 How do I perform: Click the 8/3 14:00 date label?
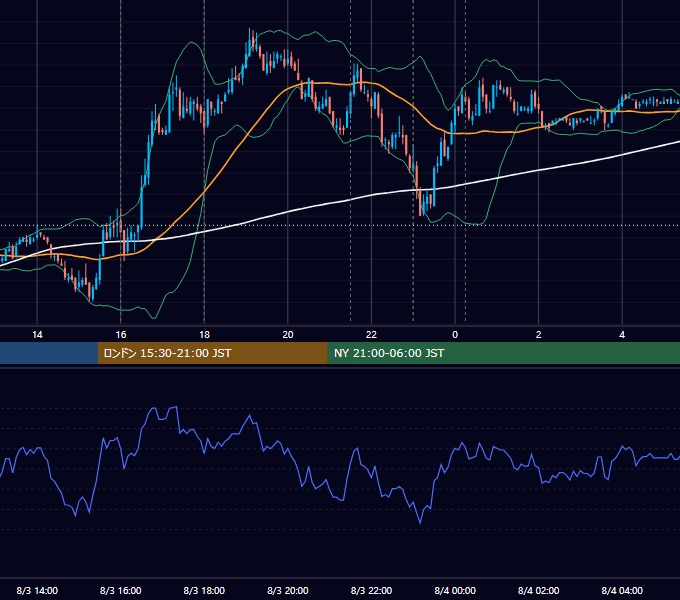coord(37,590)
